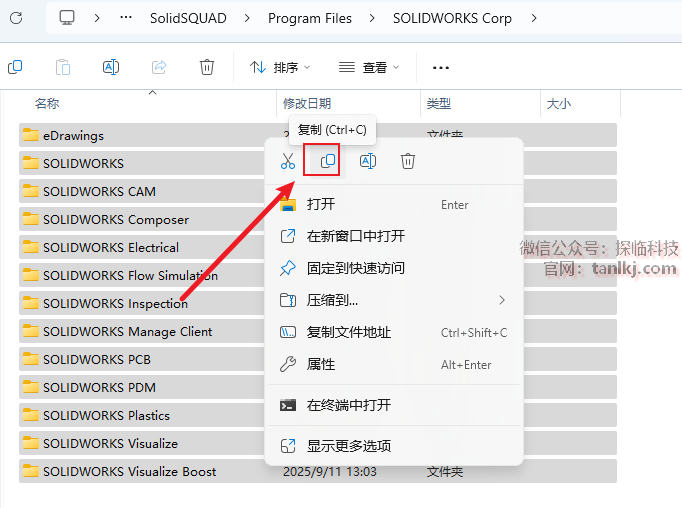Expand the chevron after SolidSQUAD
Viewport: 682px width, 508px height.
pos(247,18)
